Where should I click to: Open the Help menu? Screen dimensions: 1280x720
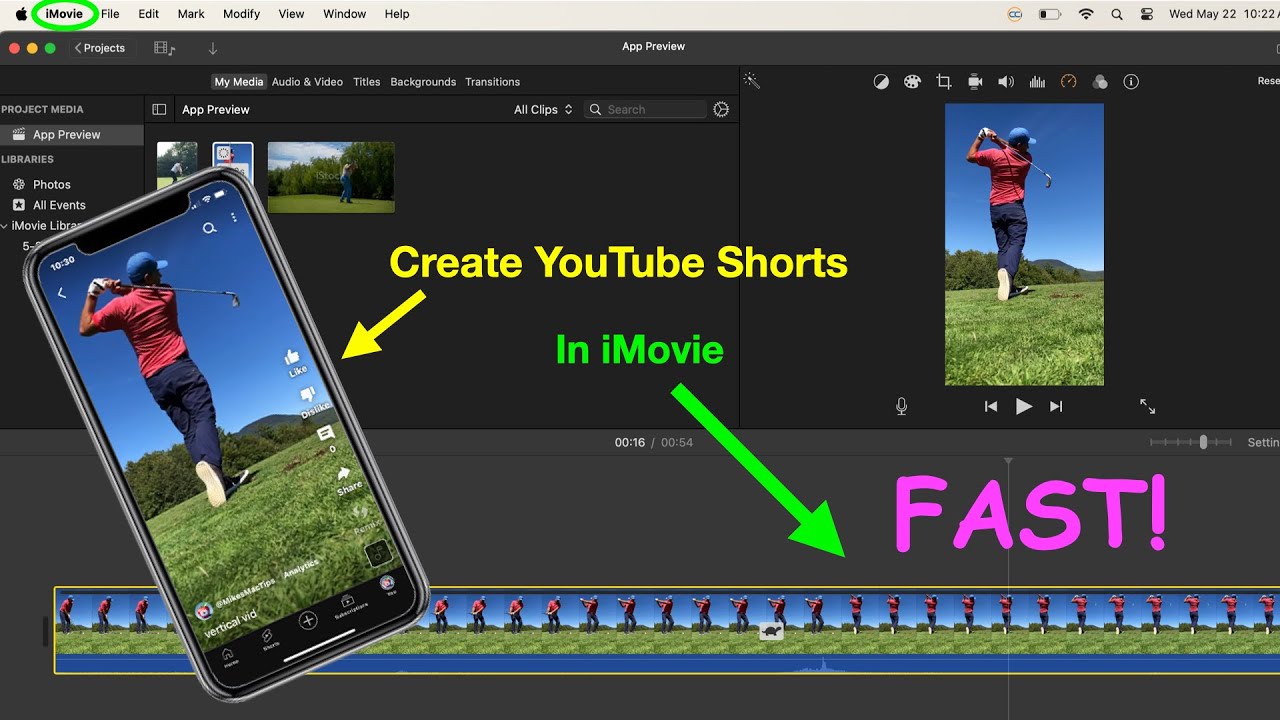(x=397, y=14)
